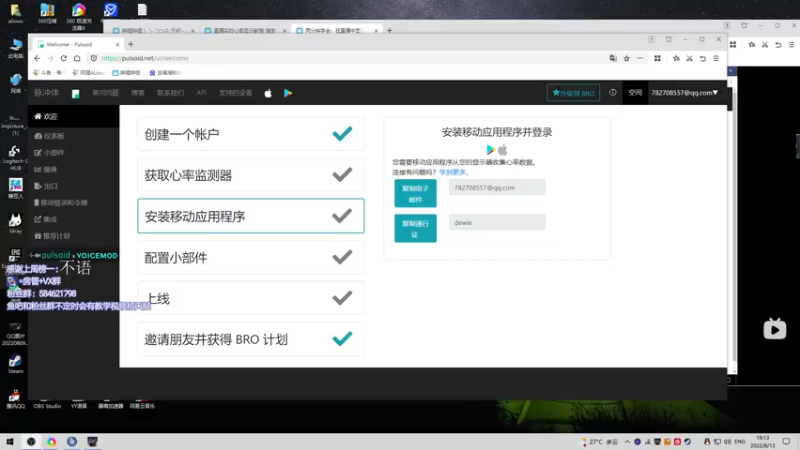The image size is (800, 450).
Task: Click the email field showing 782708557@qq.com
Action: point(497,187)
